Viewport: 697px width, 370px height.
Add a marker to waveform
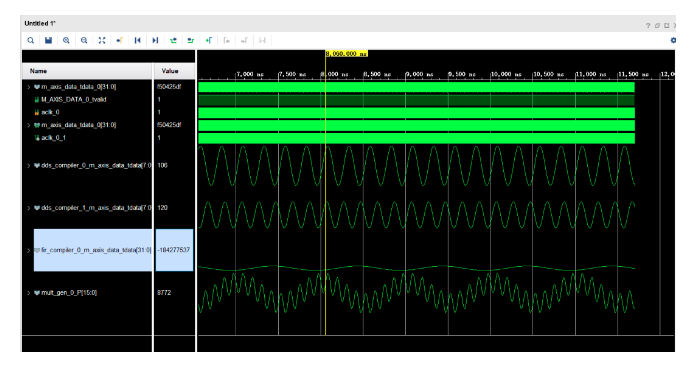click(x=208, y=40)
